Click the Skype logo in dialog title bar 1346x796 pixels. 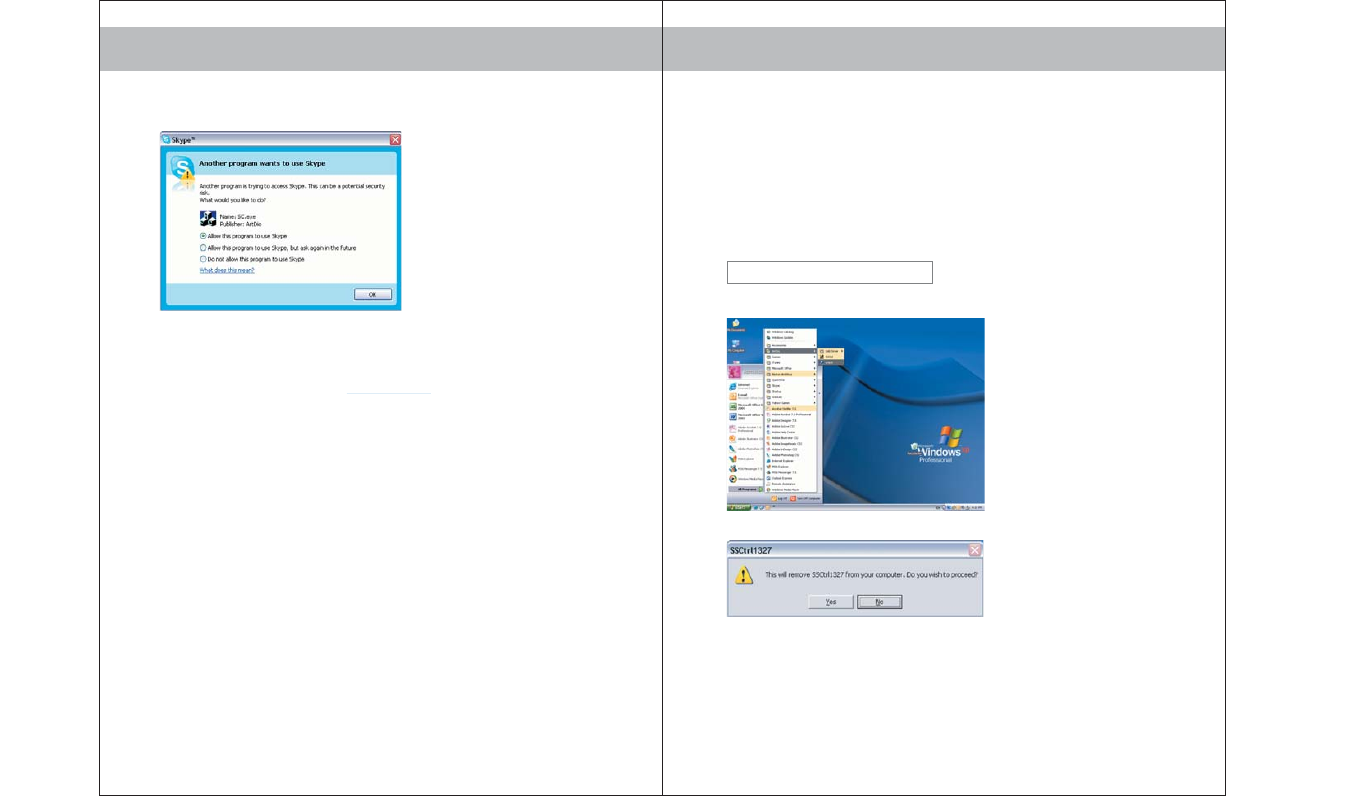tap(167, 140)
